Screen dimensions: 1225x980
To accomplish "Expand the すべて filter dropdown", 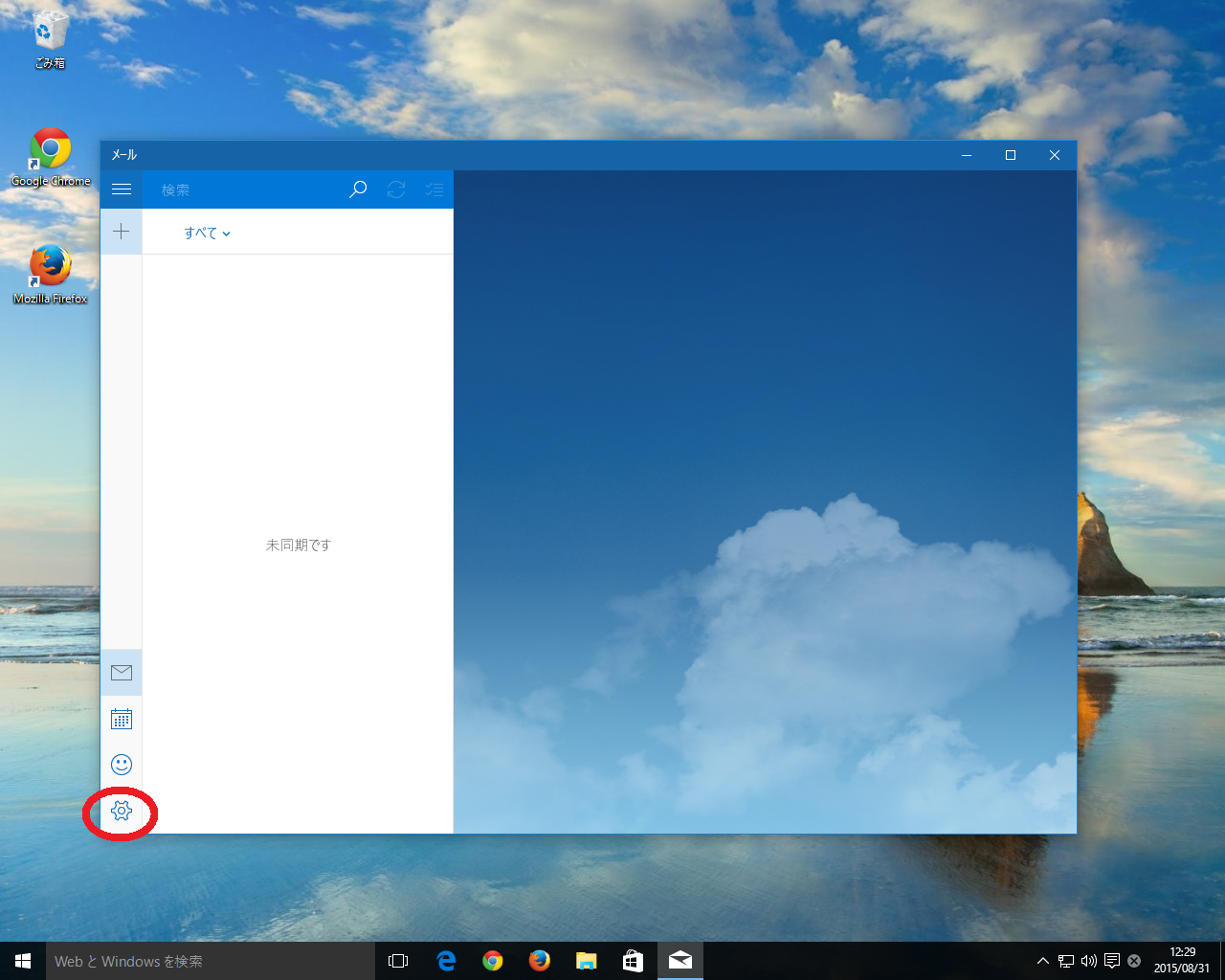I will pos(207,233).
